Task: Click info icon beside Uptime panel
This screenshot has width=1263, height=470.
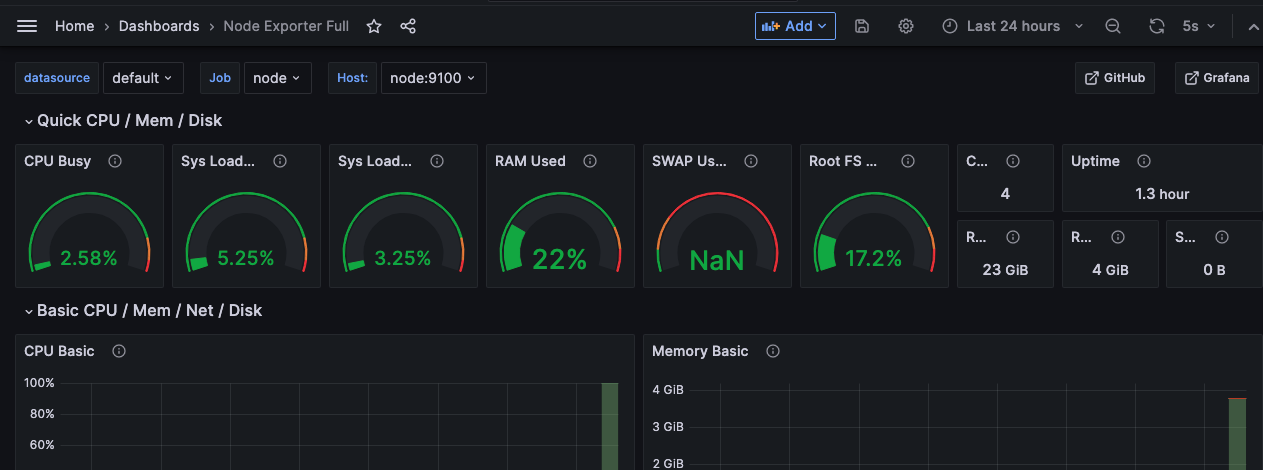Action: coord(1144,161)
